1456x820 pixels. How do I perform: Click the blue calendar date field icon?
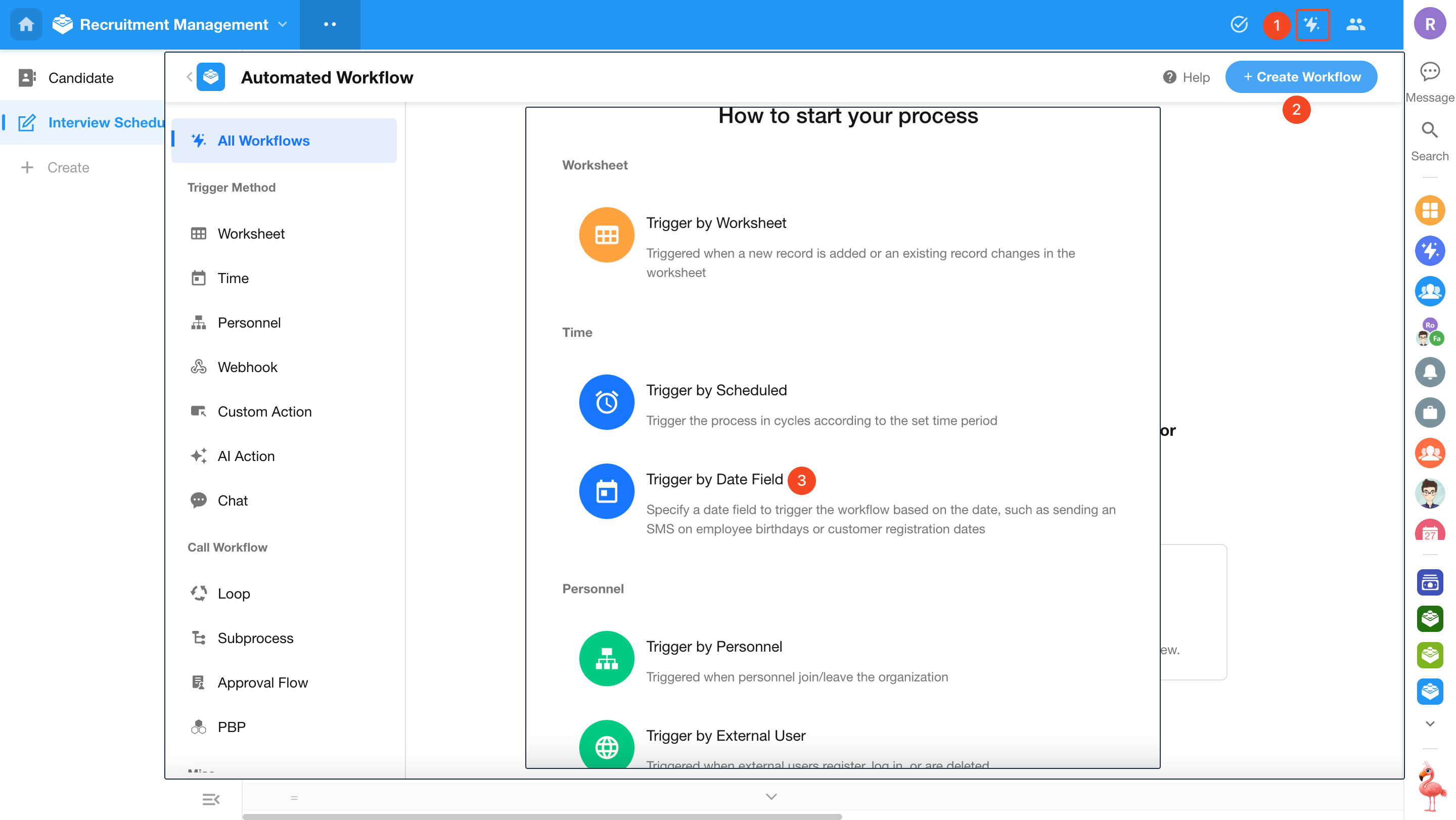(x=607, y=492)
